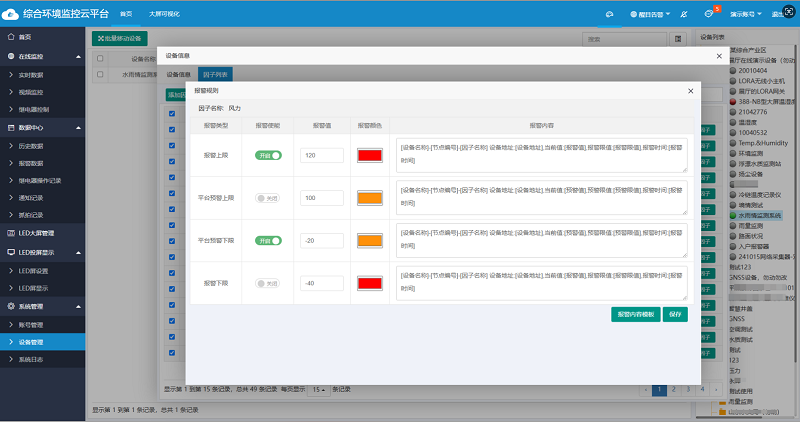
Task: Click the monitor icon beside LED投屏显示
Action: 10,252
